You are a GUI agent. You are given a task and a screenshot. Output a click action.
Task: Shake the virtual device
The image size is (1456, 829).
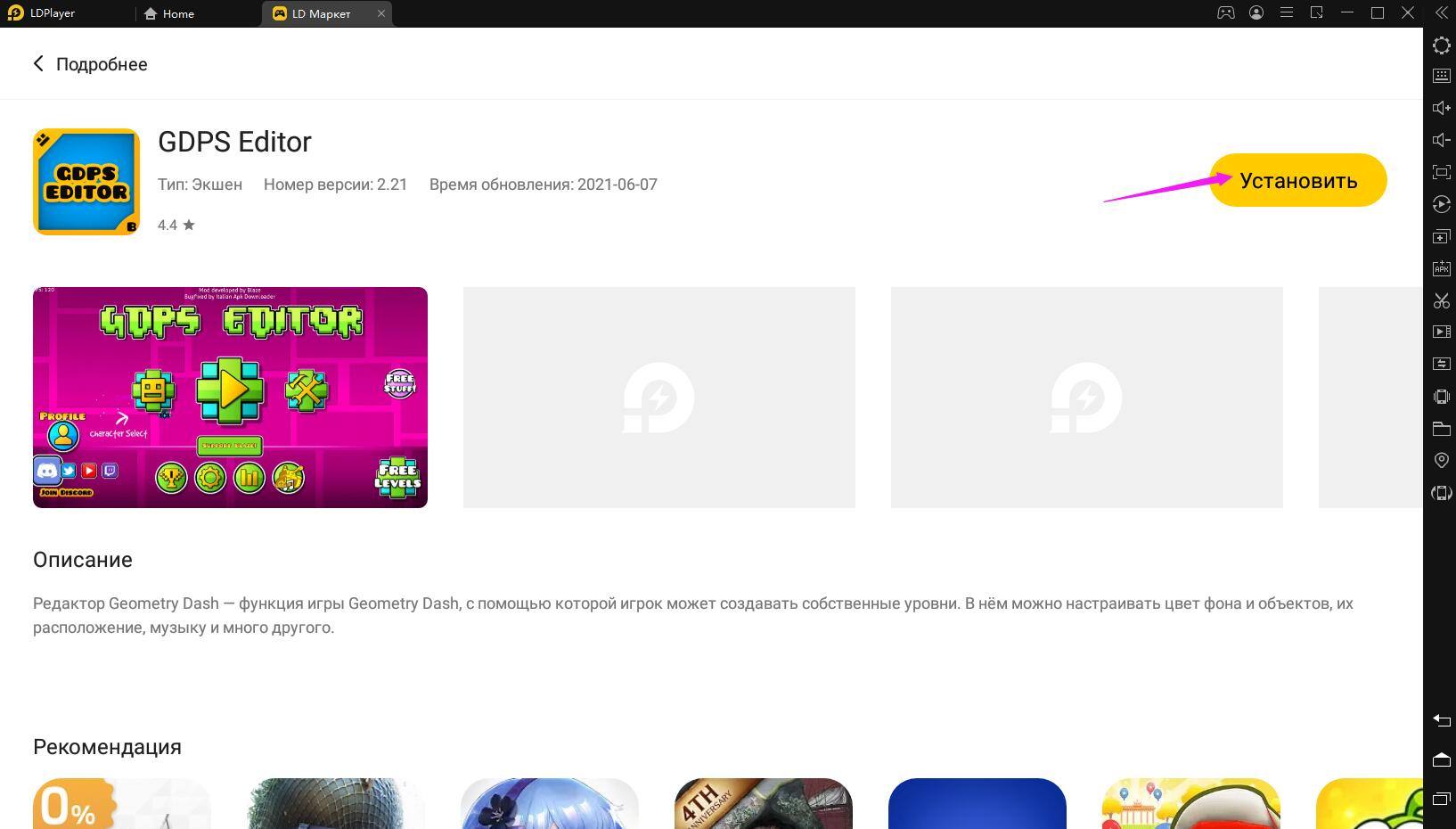click(1441, 396)
